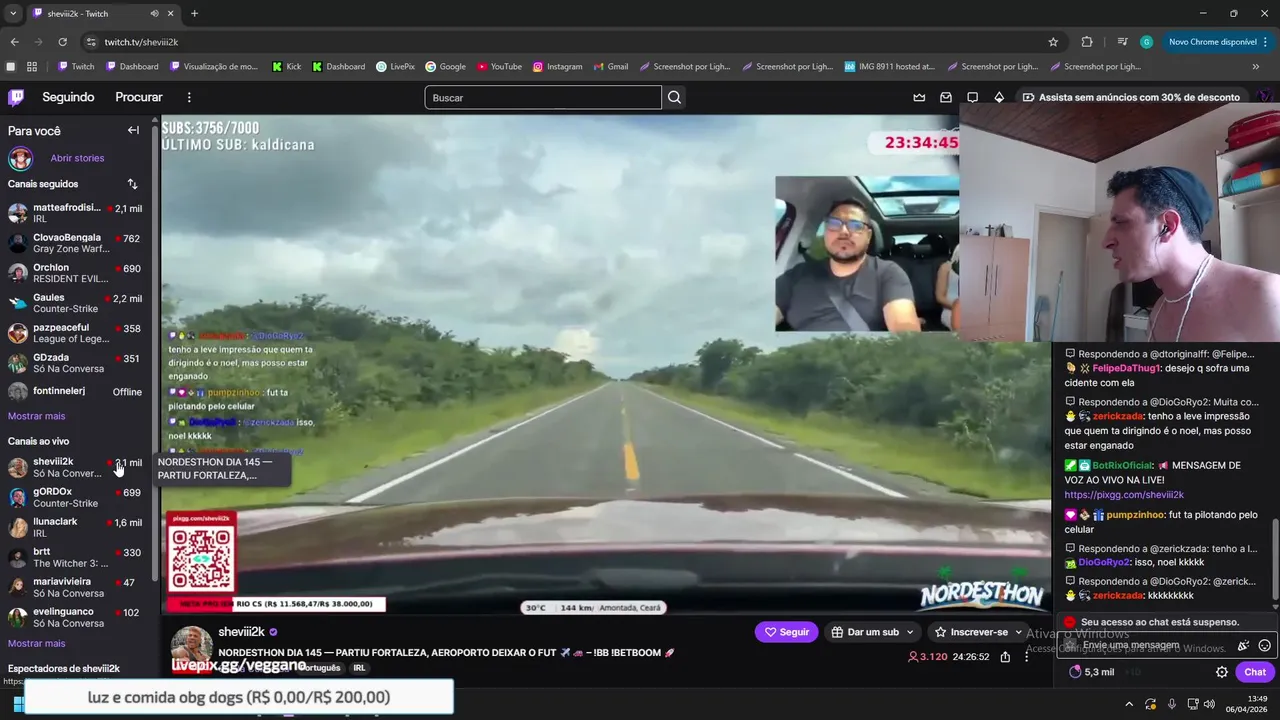Show more bookmarks chevron
The height and width of the screenshot is (720, 1280).
[1256, 66]
